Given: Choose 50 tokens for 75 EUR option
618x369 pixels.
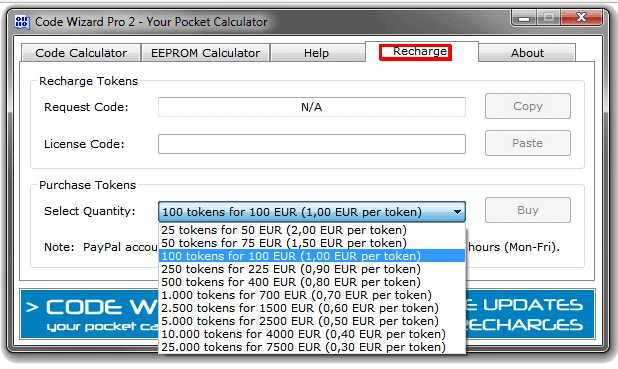Looking at the screenshot, I should [312, 243].
